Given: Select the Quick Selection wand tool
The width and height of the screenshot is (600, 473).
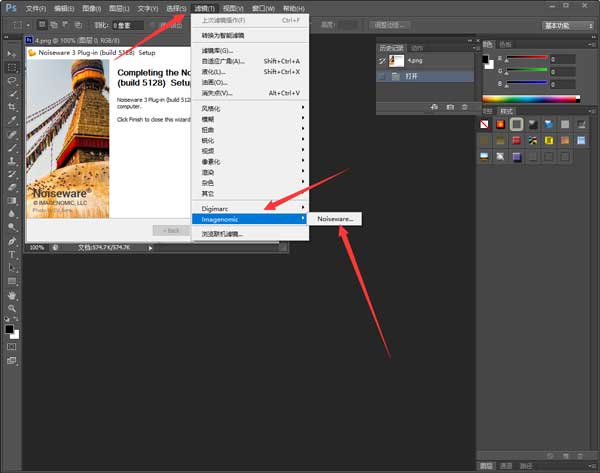Looking at the screenshot, I should (x=12, y=94).
